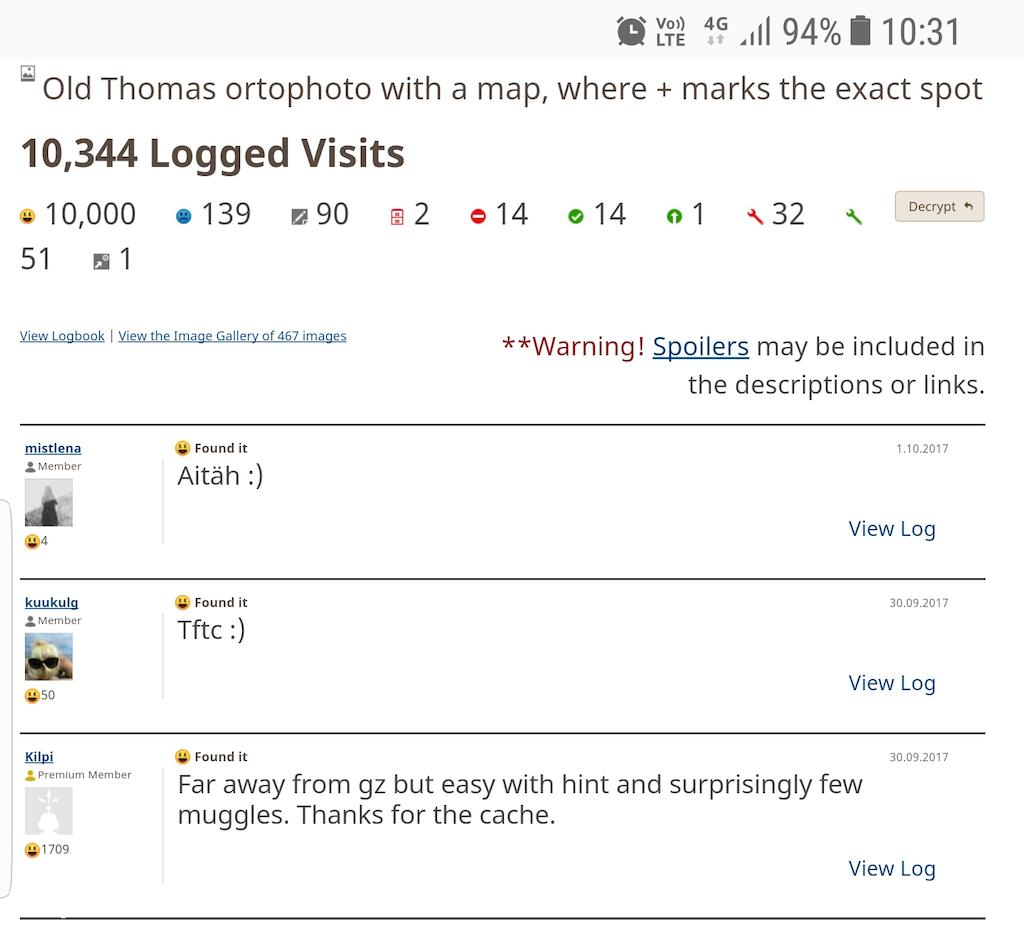Click the blue Didn't find it face icon

[184, 216]
